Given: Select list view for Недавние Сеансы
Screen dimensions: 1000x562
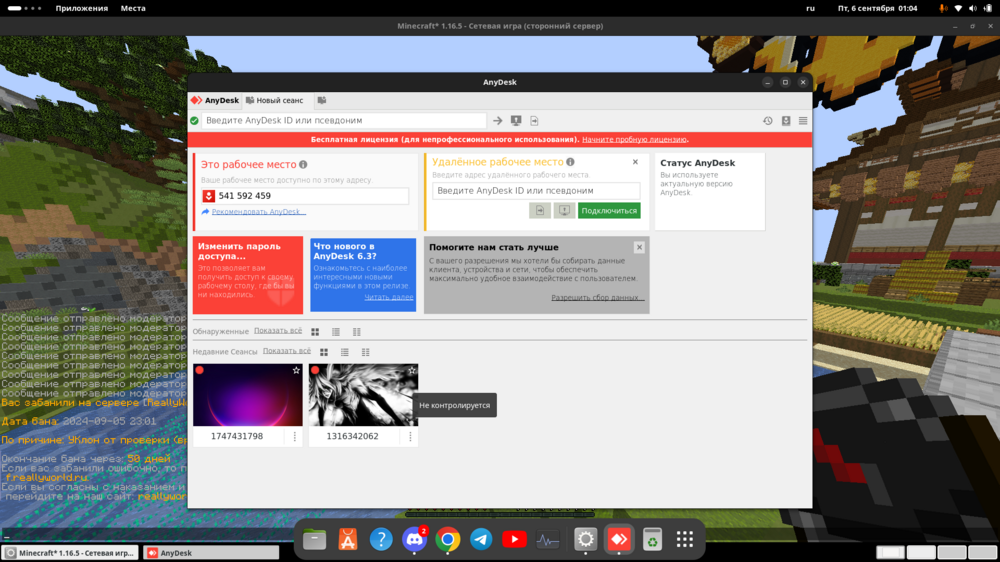Looking at the screenshot, I should point(345,352).
